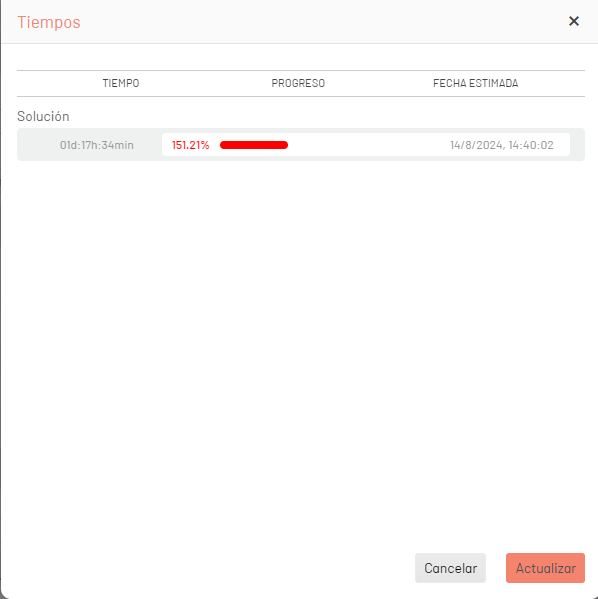Viewport: 598px width, 599px height.
Task: Click the 01d:17h:34min time value
Action: tap(97, 145)
